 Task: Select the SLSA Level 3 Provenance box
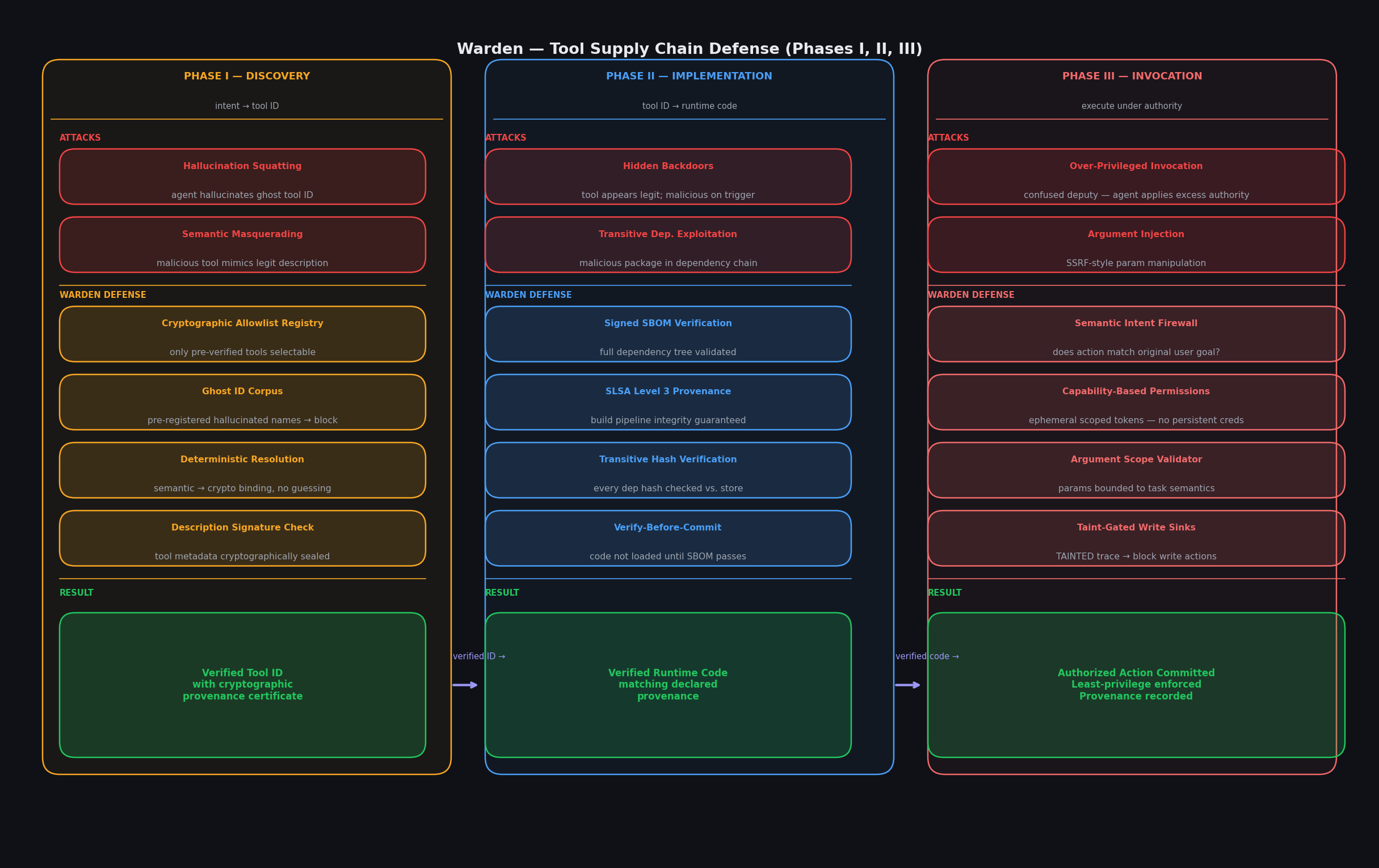point(668,402)
